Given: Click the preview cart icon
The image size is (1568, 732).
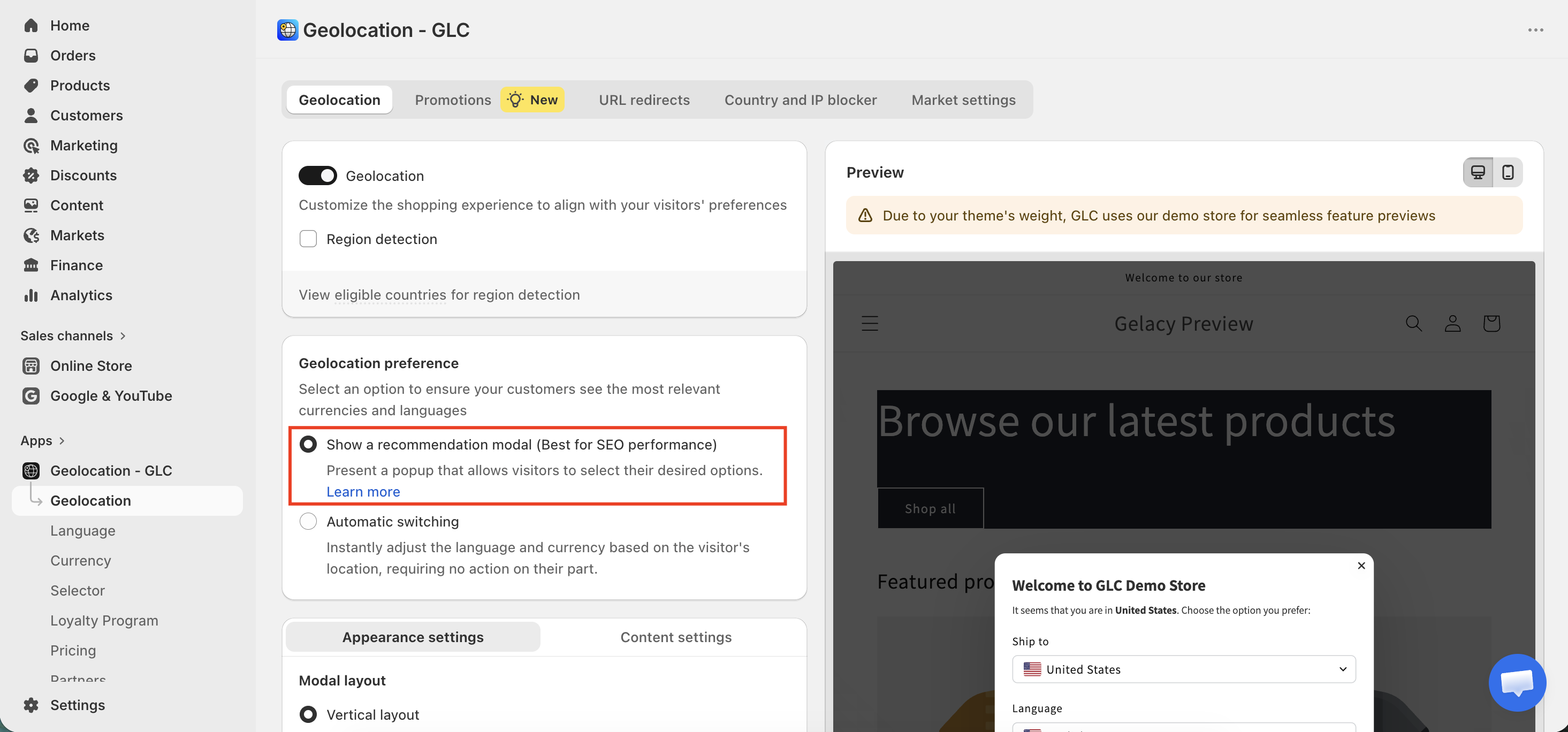Looking at the screenshot, I should click(1491, 323).
